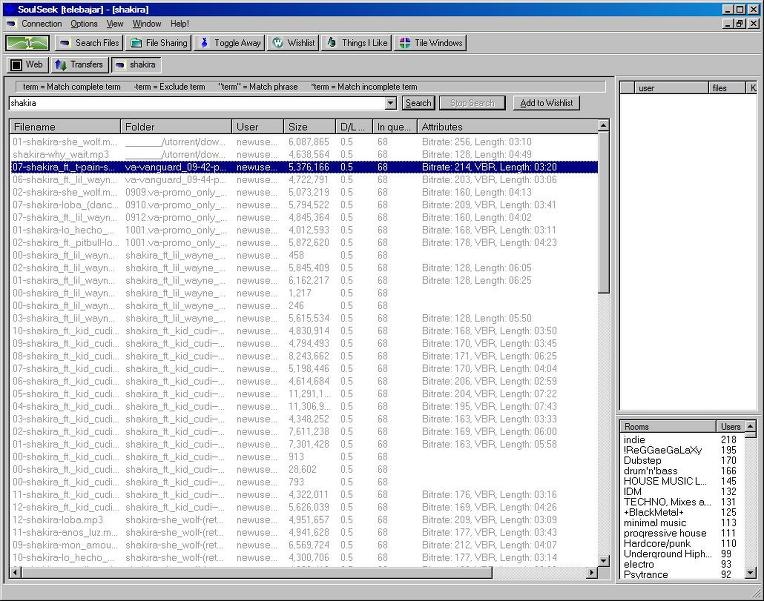Select the Hardcore/punk room
Image resolution: width=764 pixels, height=601 pixels.
(x=682, y=543)
